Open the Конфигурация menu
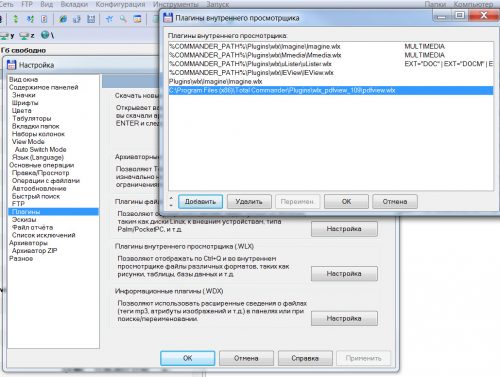 120,4
